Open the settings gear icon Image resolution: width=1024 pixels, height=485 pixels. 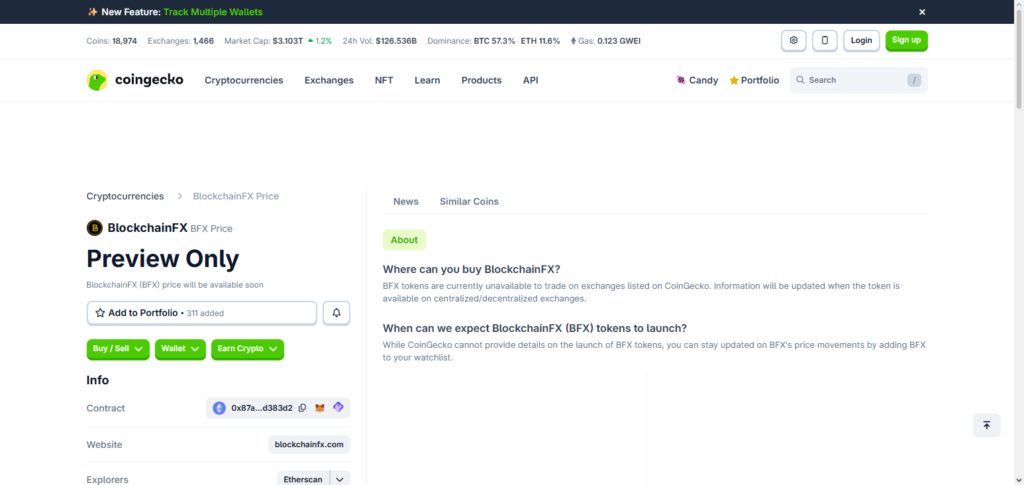[x=793, y=40]
